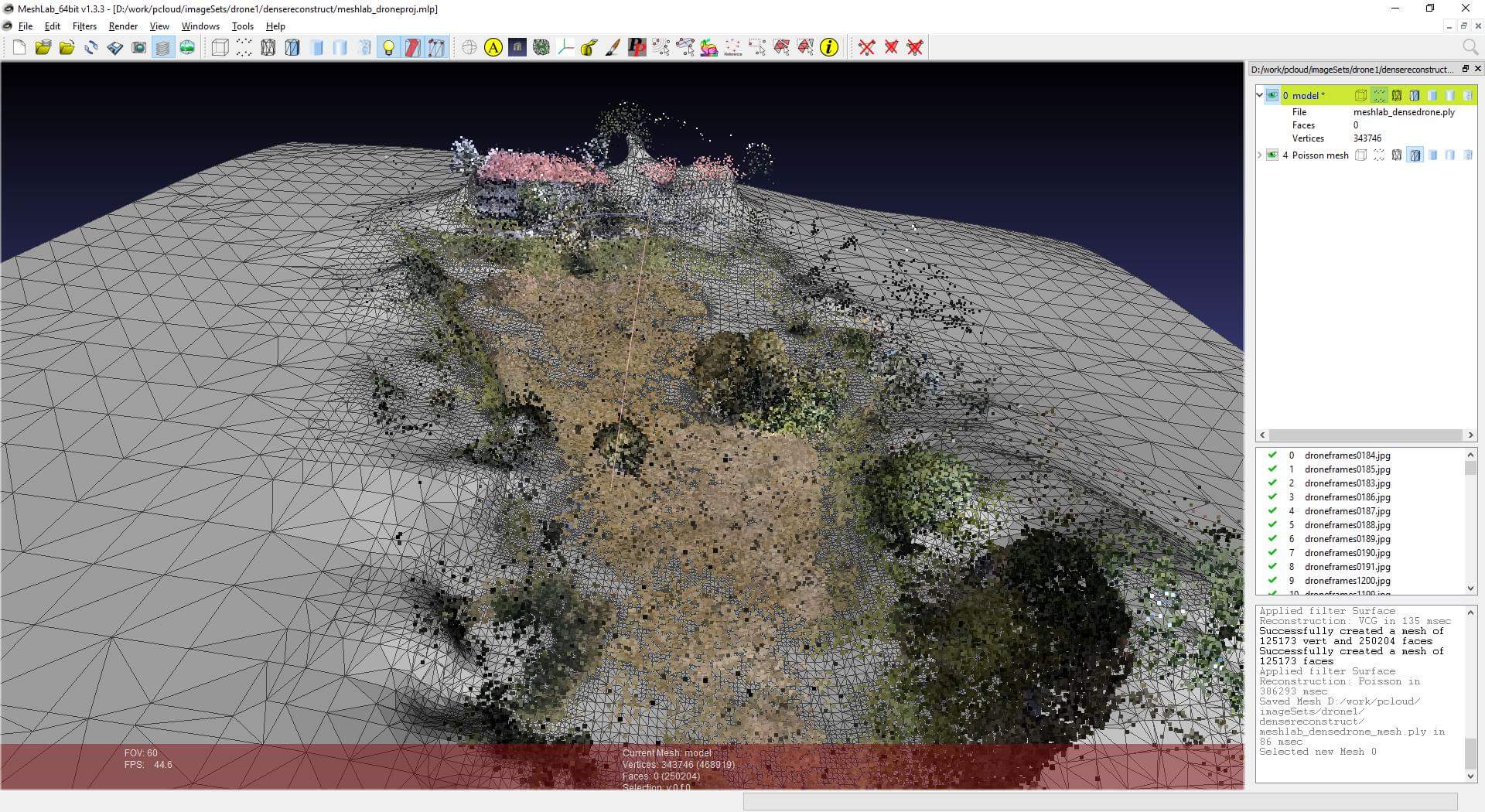Toggle the Show Trackball icon
Image resolution: width=1485 pixels, height=812 pixels.
(x=469, y=48)
